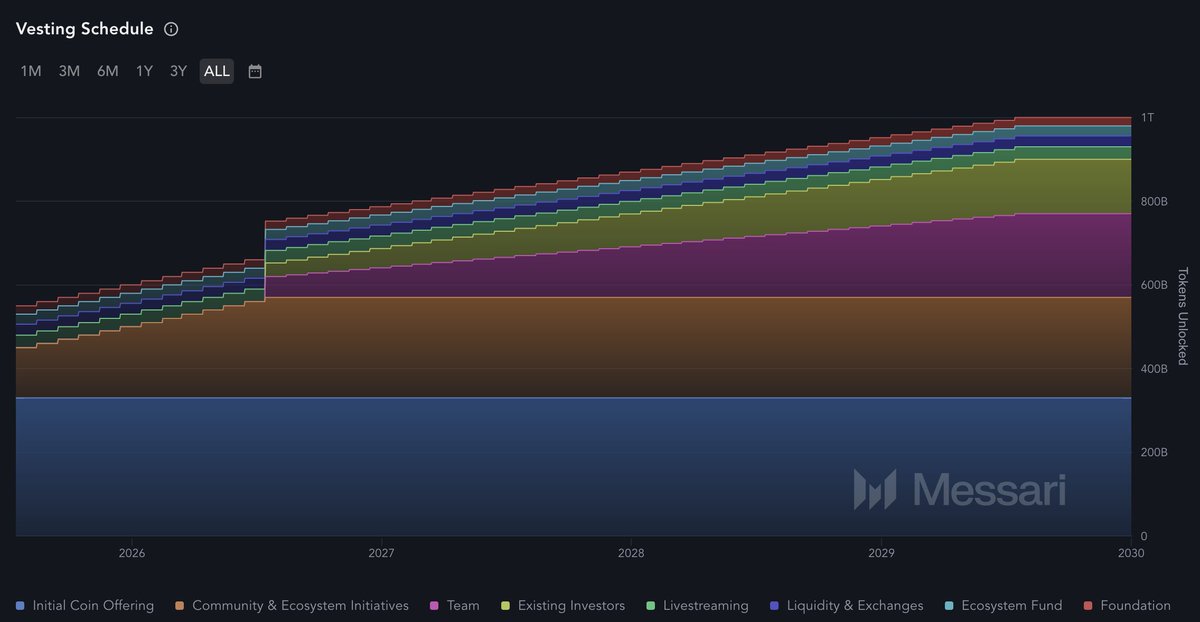Click the info icon beside Vesting Schedule
The height and width of the screenshot is (622, 1200).
[x=171, y=29]
